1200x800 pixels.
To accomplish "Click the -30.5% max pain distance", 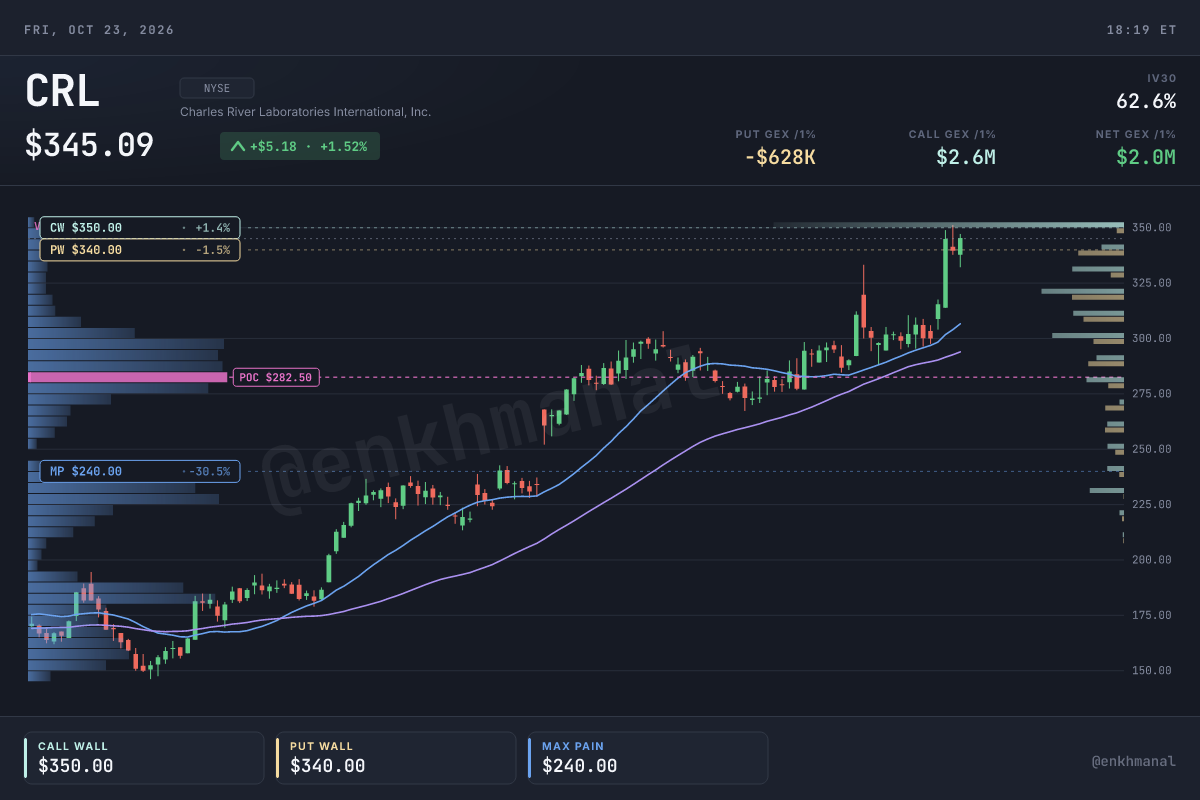I will (210, 471).
